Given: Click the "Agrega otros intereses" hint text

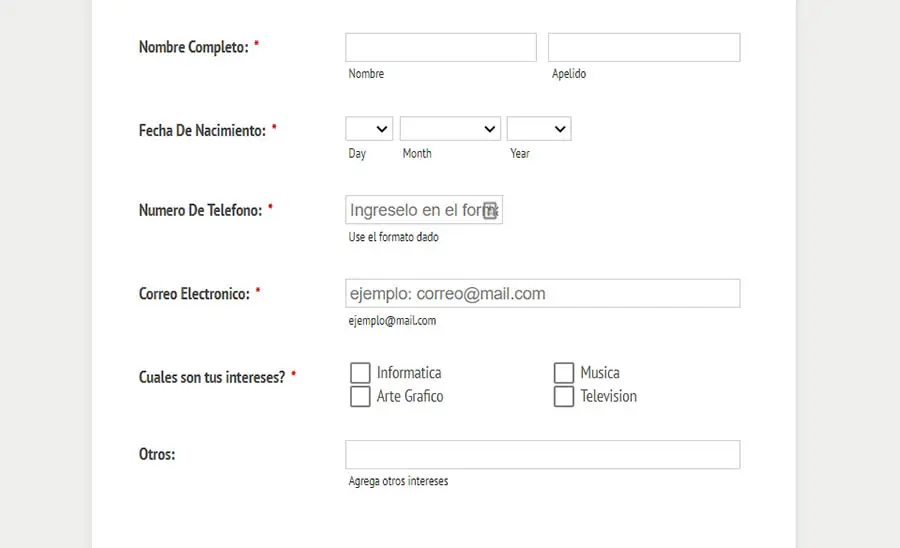Looking at the screenshot, I should tap(398, 481).
